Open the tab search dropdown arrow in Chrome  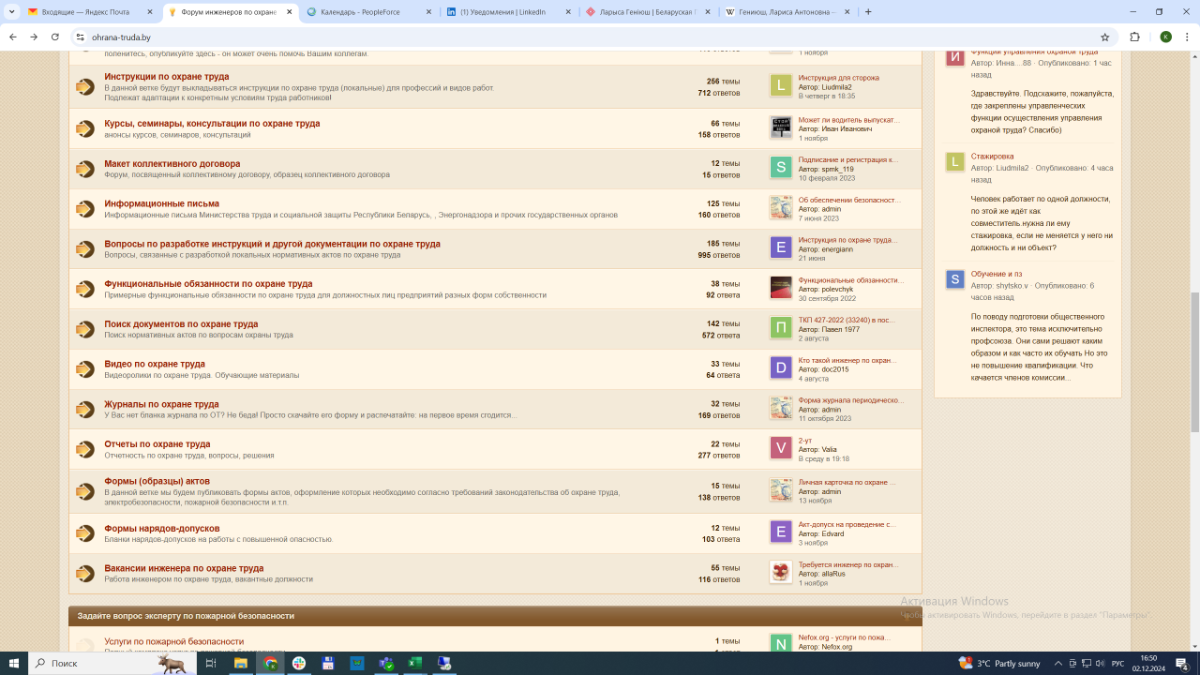pos(10,12)
